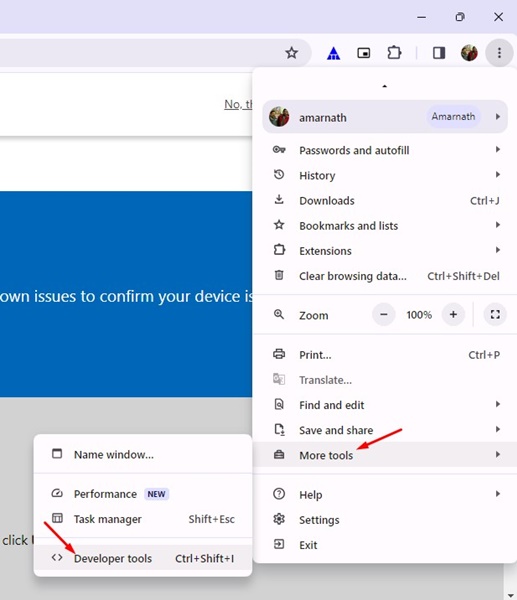Close the three-dot Chrome menu button
This screenshot has height=600, width=517.
[499, 53]
